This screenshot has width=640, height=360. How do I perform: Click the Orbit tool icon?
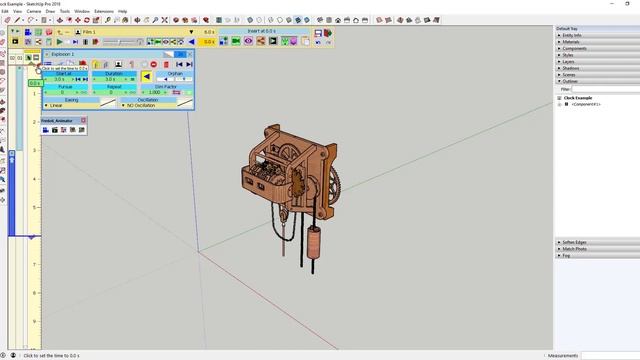pyautogui.click(x=138, y=20)
